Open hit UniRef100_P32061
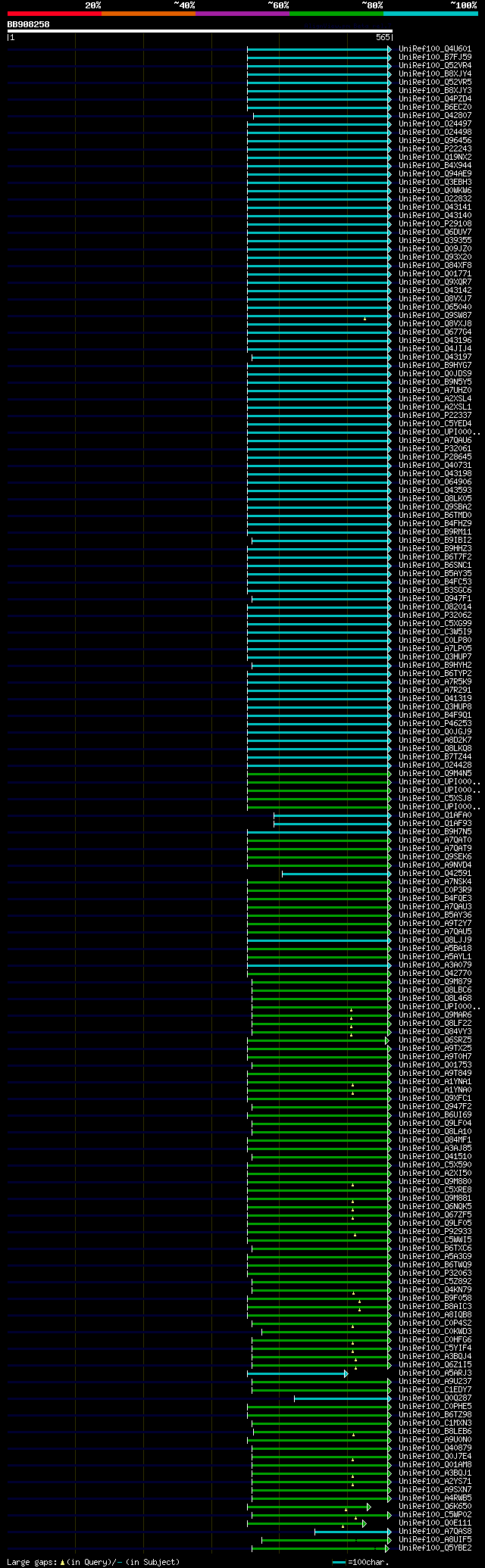Screen dimensions: 485x1568 tap(435, 448)
